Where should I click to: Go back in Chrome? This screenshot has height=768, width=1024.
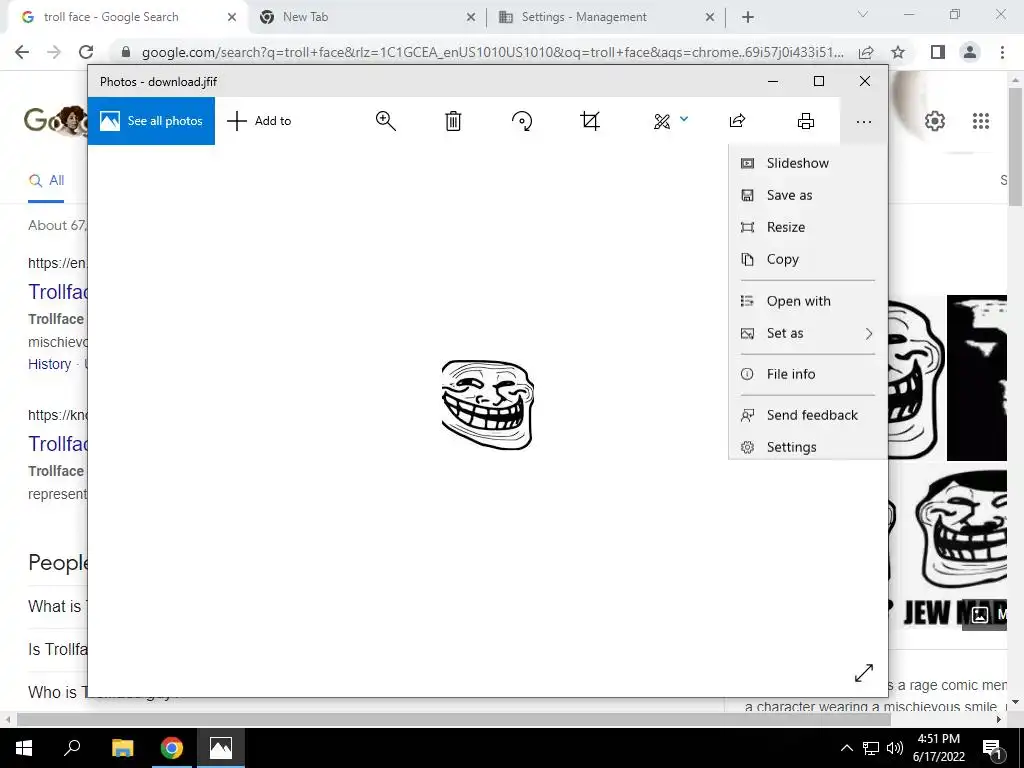22,52
